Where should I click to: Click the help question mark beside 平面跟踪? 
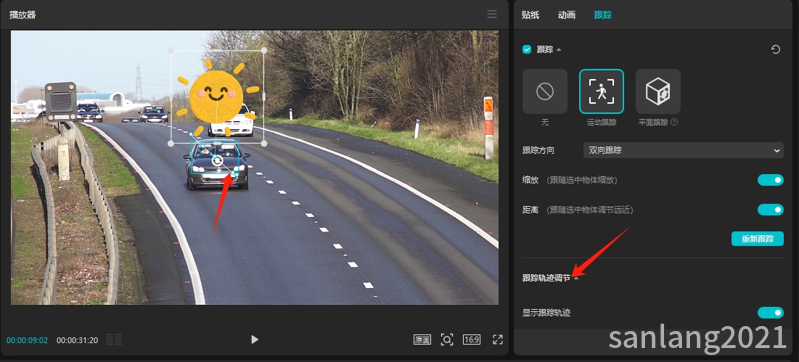[674, 122]
